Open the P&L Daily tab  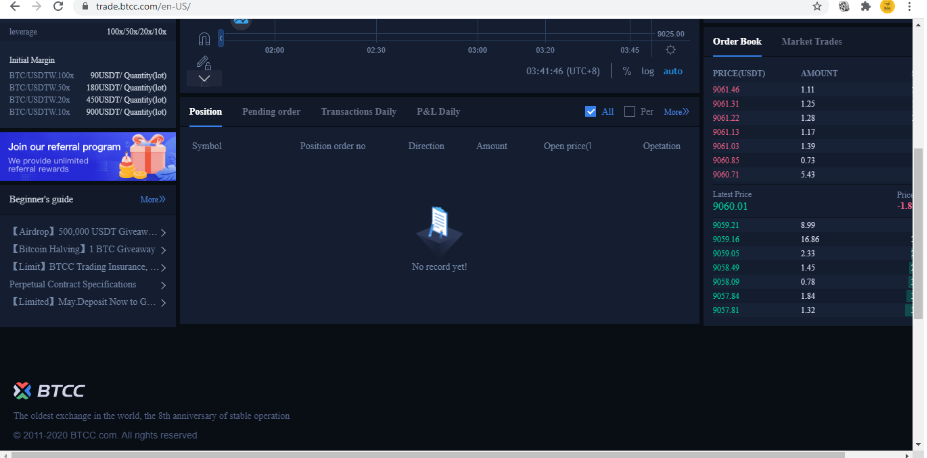click(438, 112)
